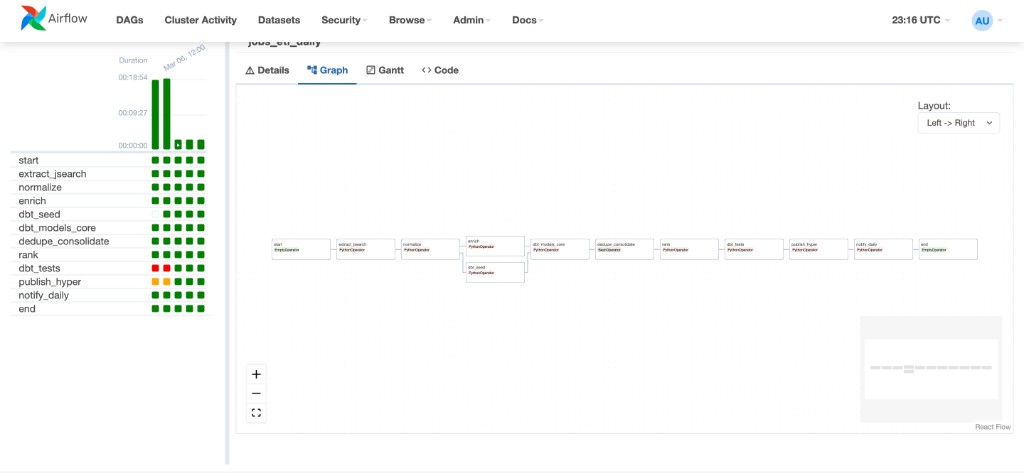The image size is (1024, 473).
Task: Select the last short green duration bar
Action: (201, 144)
